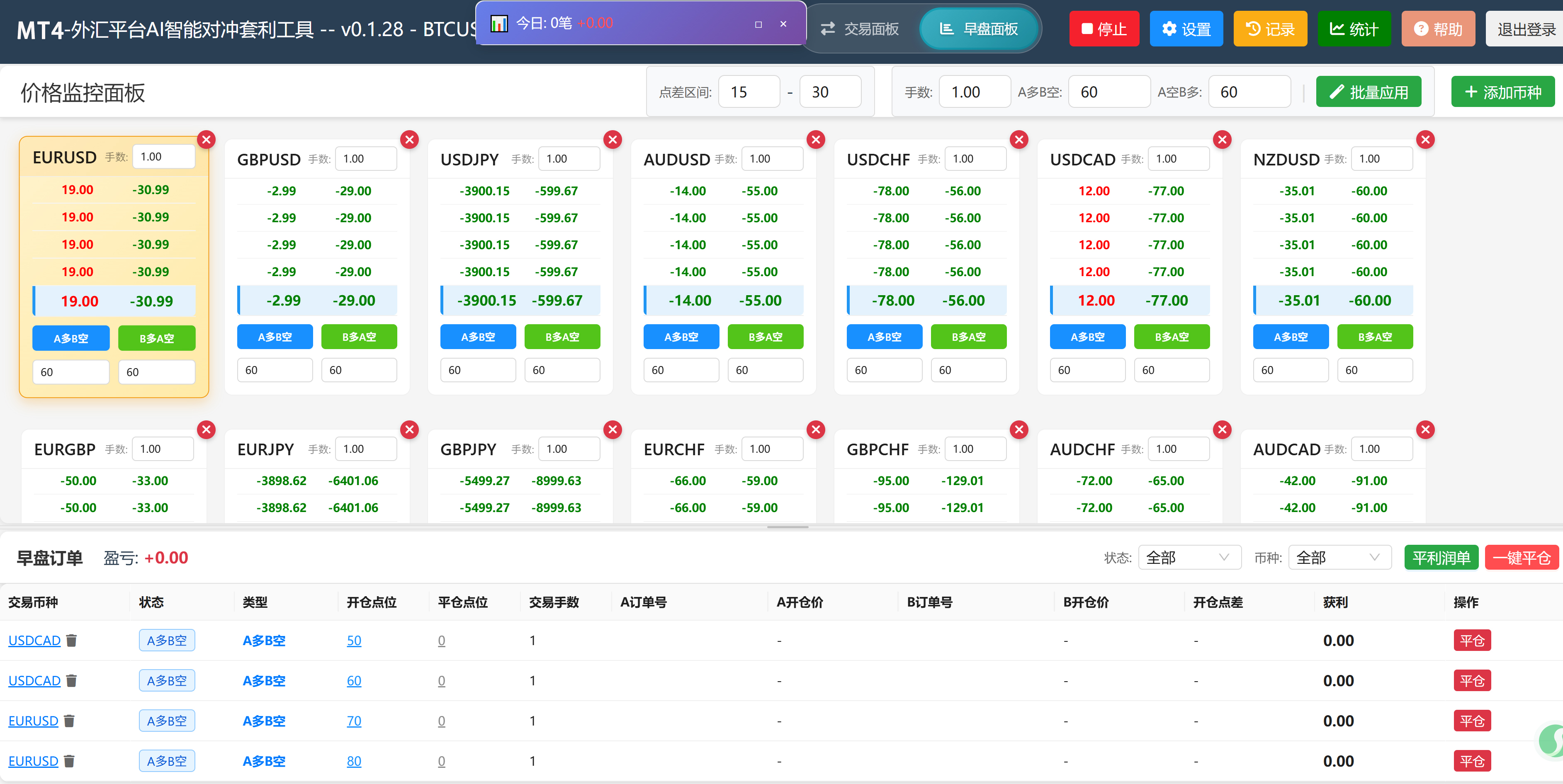Open the 统计 statistics view

(1354, 29)
